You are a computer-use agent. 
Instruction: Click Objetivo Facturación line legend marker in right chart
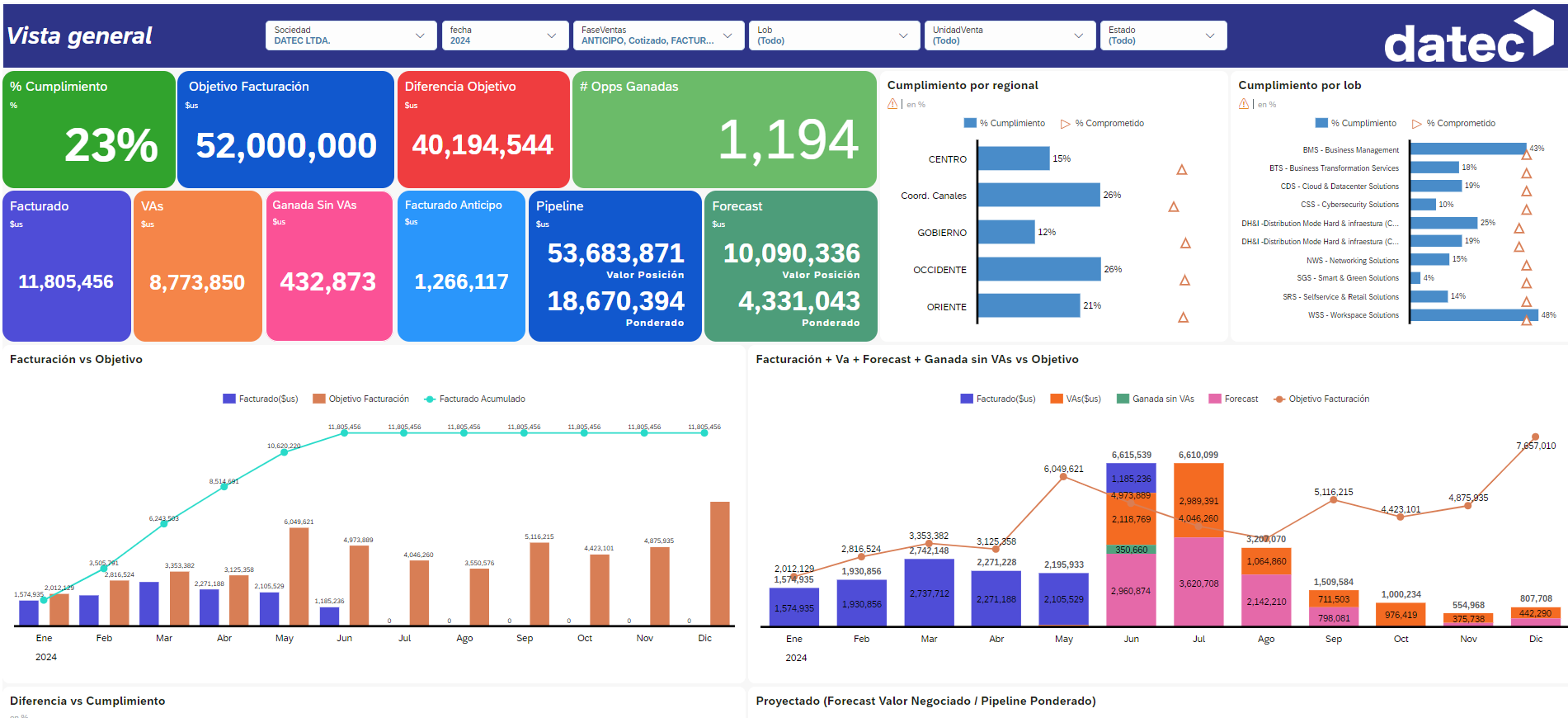(1279, 399)
